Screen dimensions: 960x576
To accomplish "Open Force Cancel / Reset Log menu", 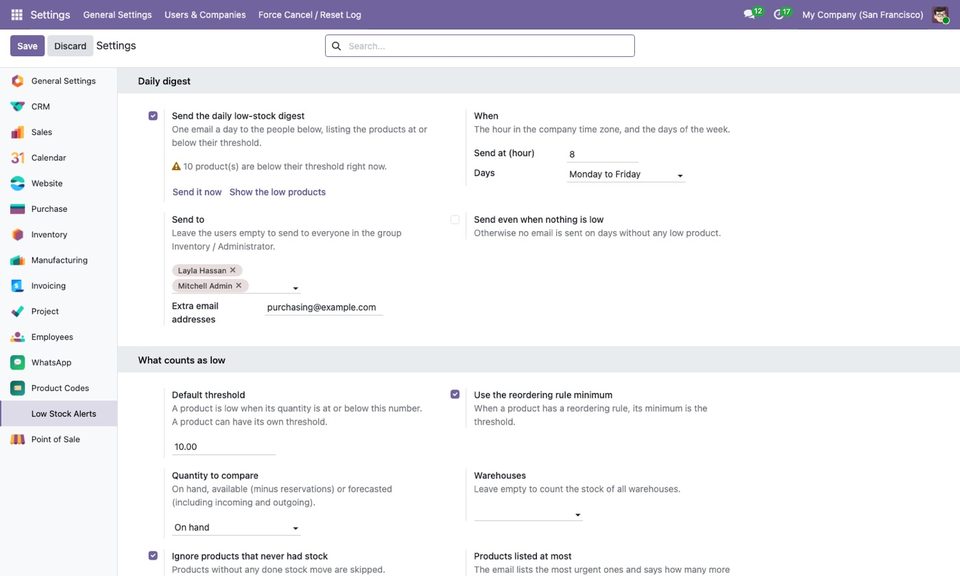I will pos(310,15).
